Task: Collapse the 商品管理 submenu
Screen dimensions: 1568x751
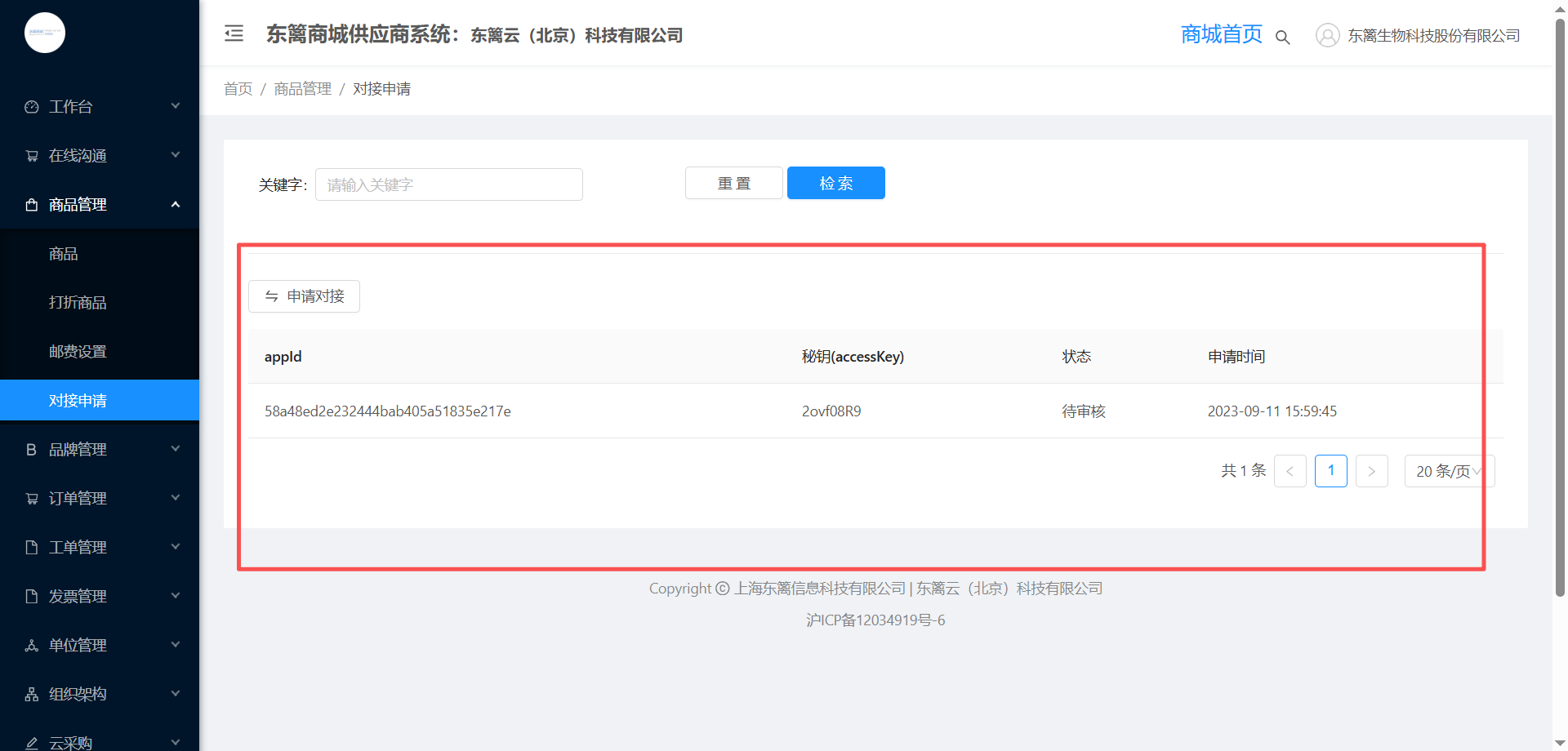Action: coord(100,204)
